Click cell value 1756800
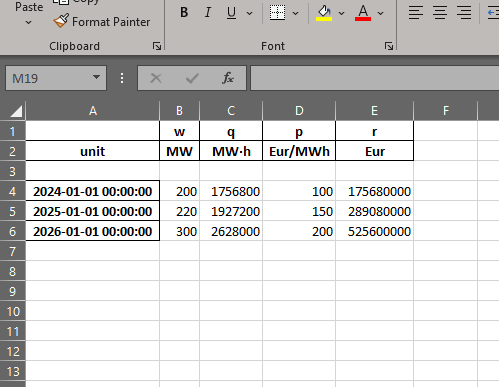499x387 pixels. pyautogui.click(x=231, y=191)
